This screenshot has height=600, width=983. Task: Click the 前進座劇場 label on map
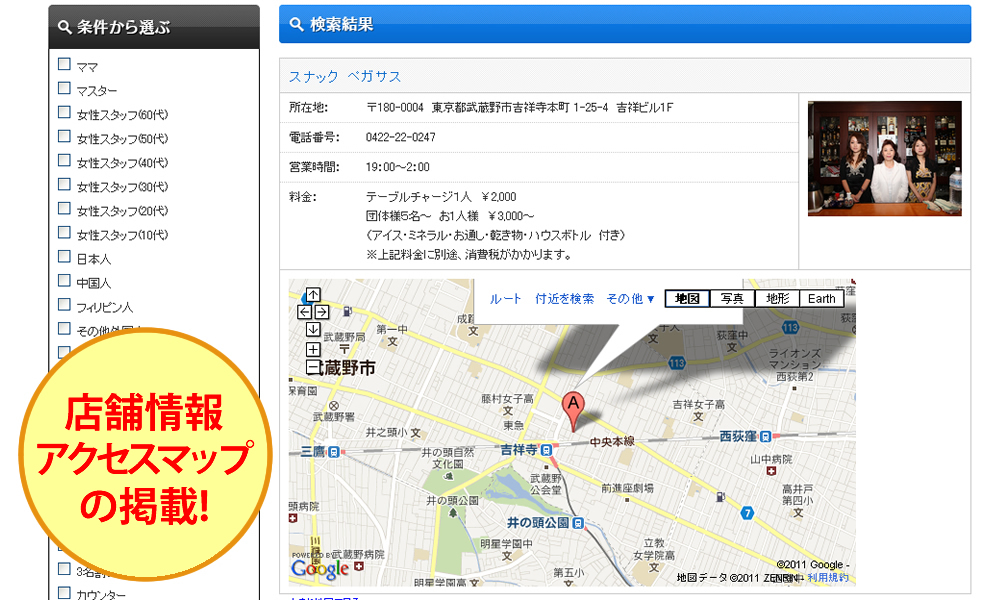[627, 488]
